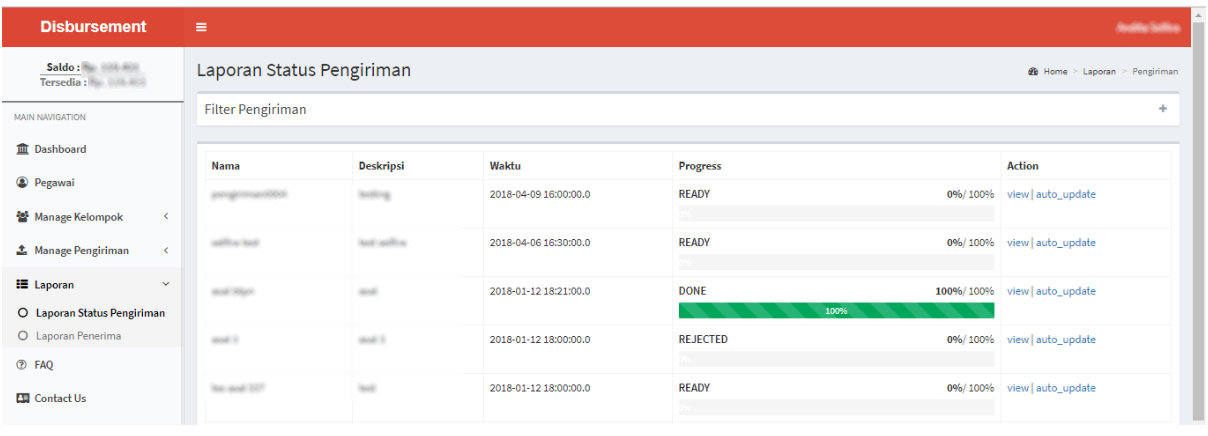Click the Action column header
1208x436 pixels.
[1023, 166]
